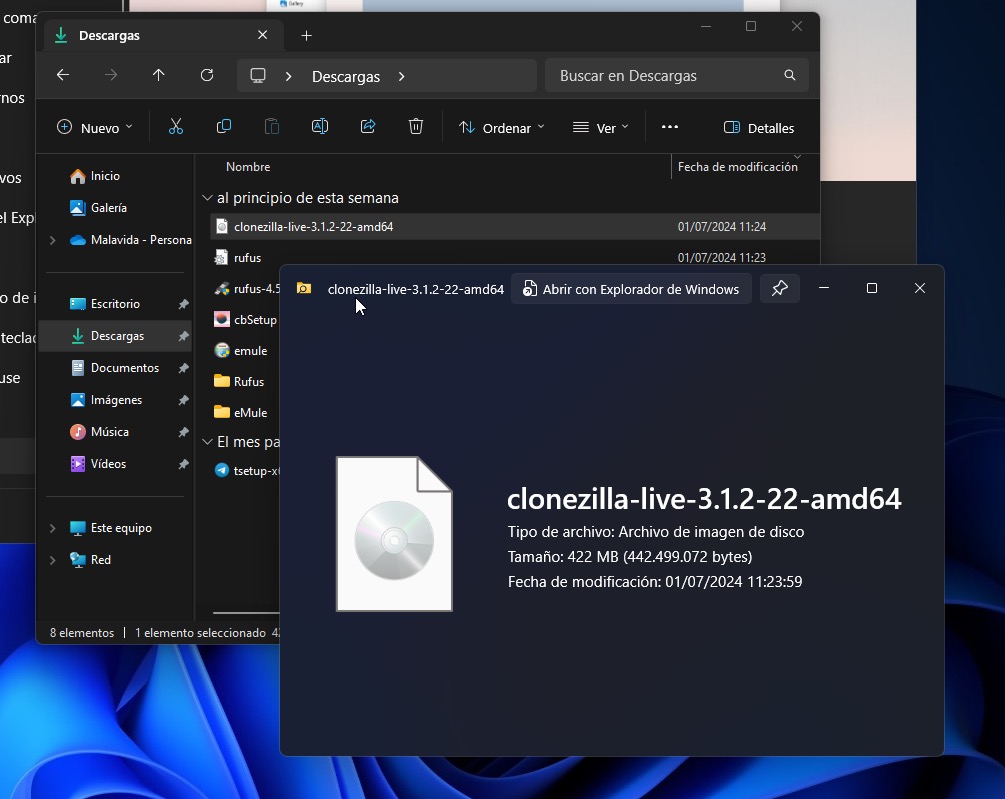Viewport: 1005px width, 799px height.
Task: Refresh the Descargas folder
Action: coord(207,75)
